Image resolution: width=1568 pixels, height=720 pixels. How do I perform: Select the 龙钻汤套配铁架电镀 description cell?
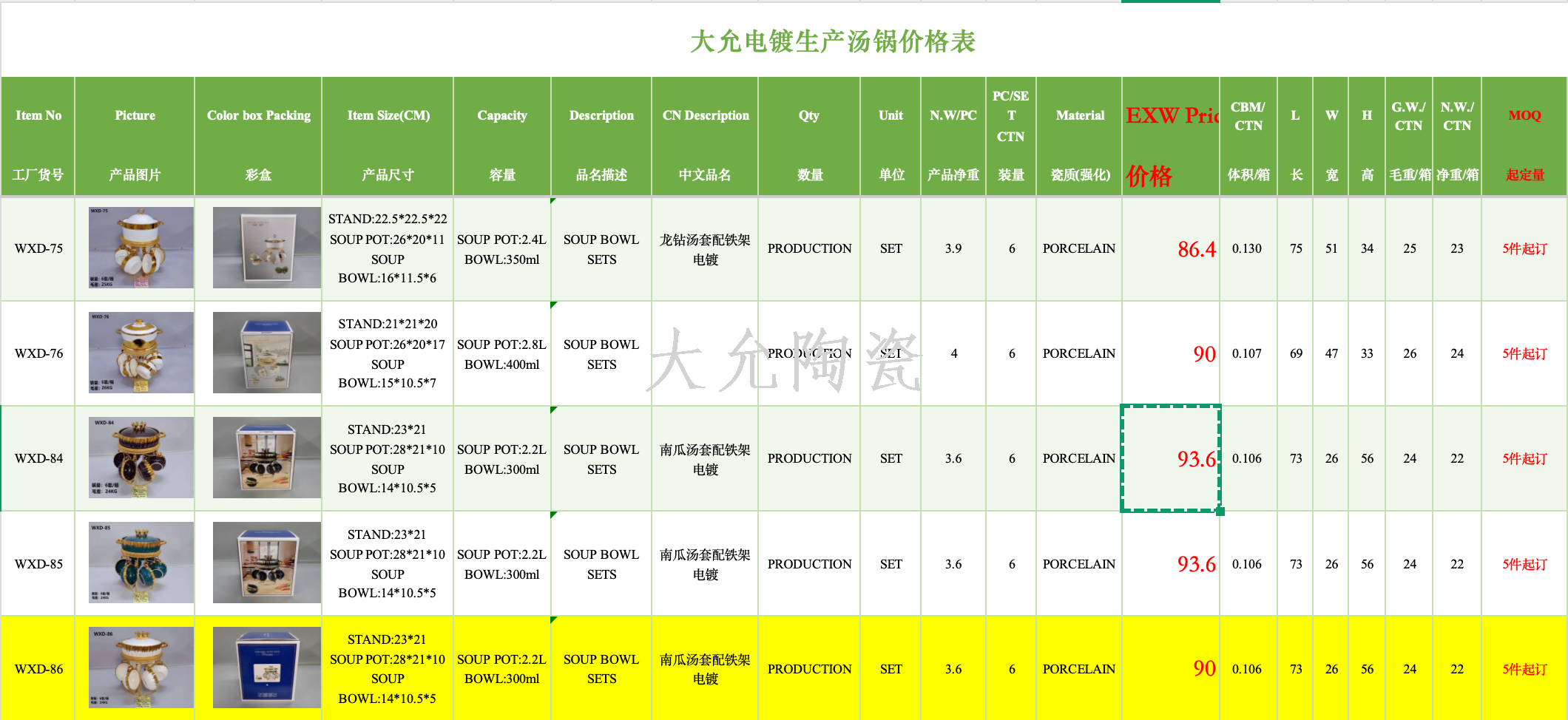click(x=705, y=249)
